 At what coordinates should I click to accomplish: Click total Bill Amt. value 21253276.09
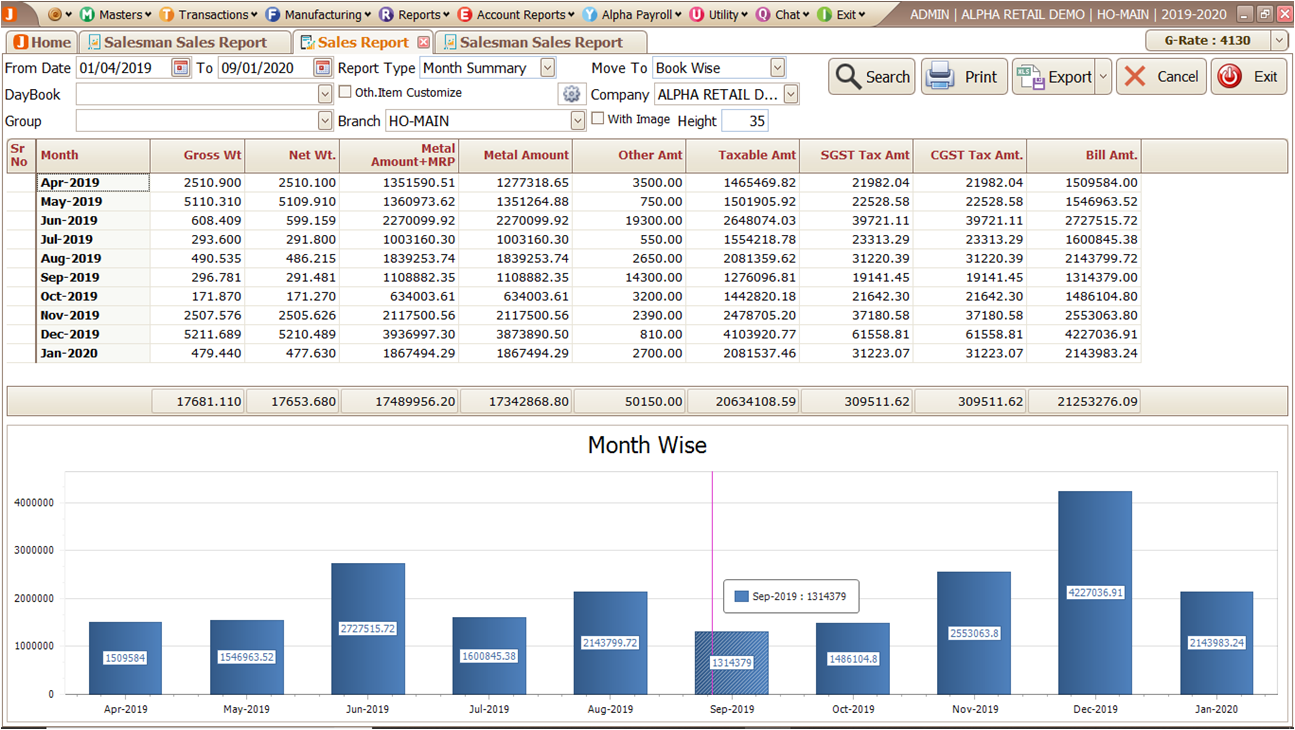(x=1084, y=402)
